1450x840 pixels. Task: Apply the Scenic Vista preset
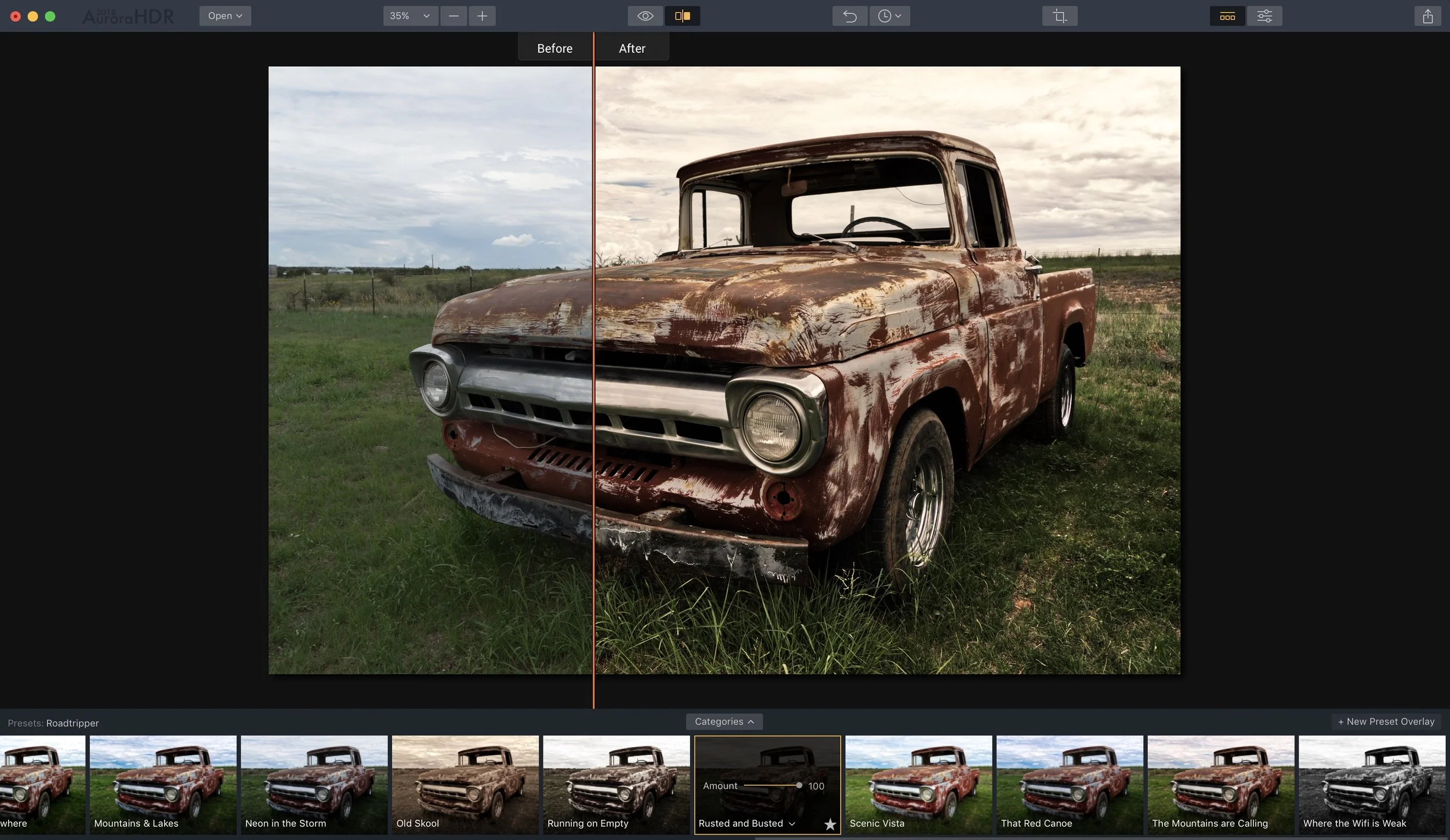click(919, 785)
